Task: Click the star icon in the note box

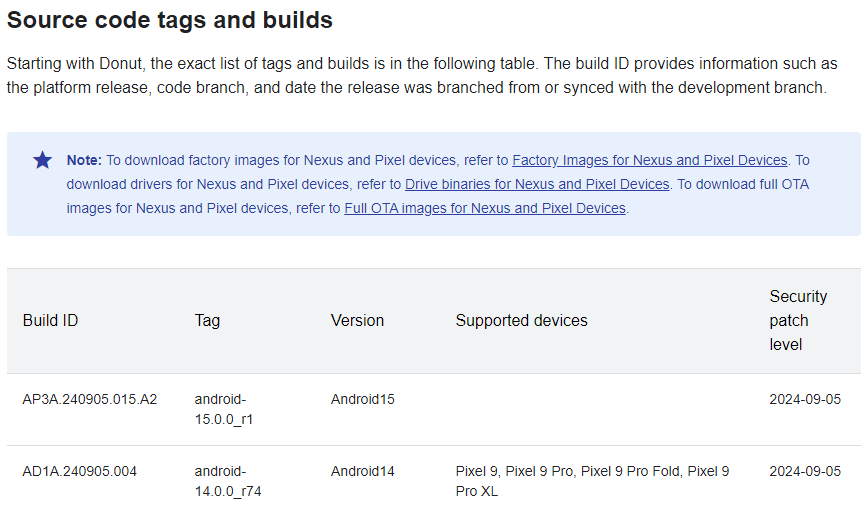Action: (43, 161)
